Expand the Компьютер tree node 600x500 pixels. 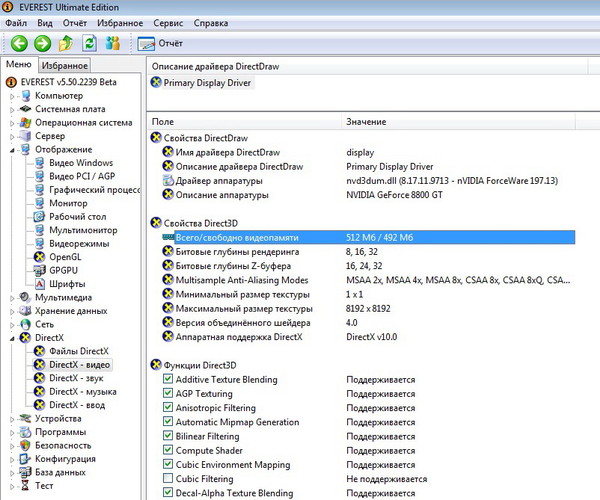point(12,96)
